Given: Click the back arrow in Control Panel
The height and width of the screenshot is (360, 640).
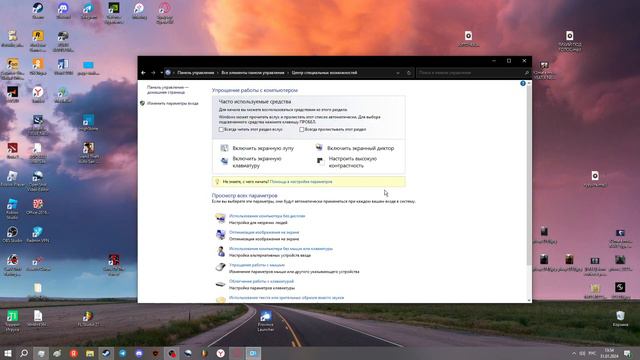Looking at the screenshot, I should coord(143,73).
